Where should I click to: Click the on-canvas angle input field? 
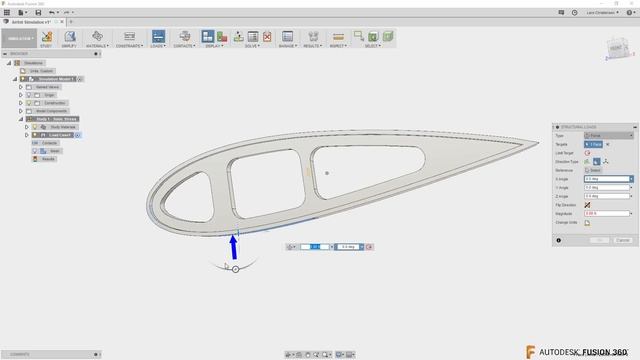[347, 247]
